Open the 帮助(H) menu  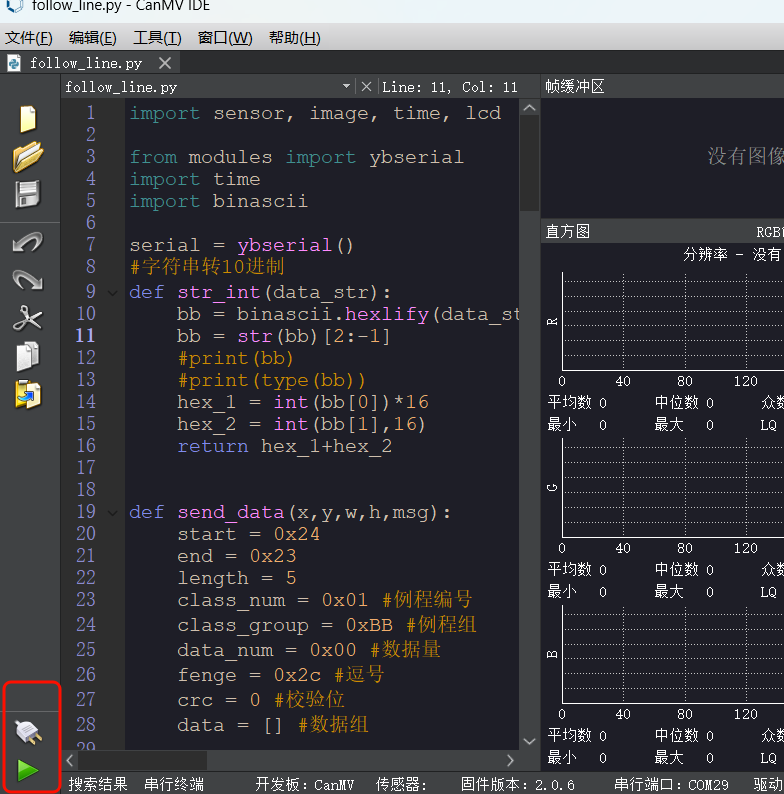point(294,38)
